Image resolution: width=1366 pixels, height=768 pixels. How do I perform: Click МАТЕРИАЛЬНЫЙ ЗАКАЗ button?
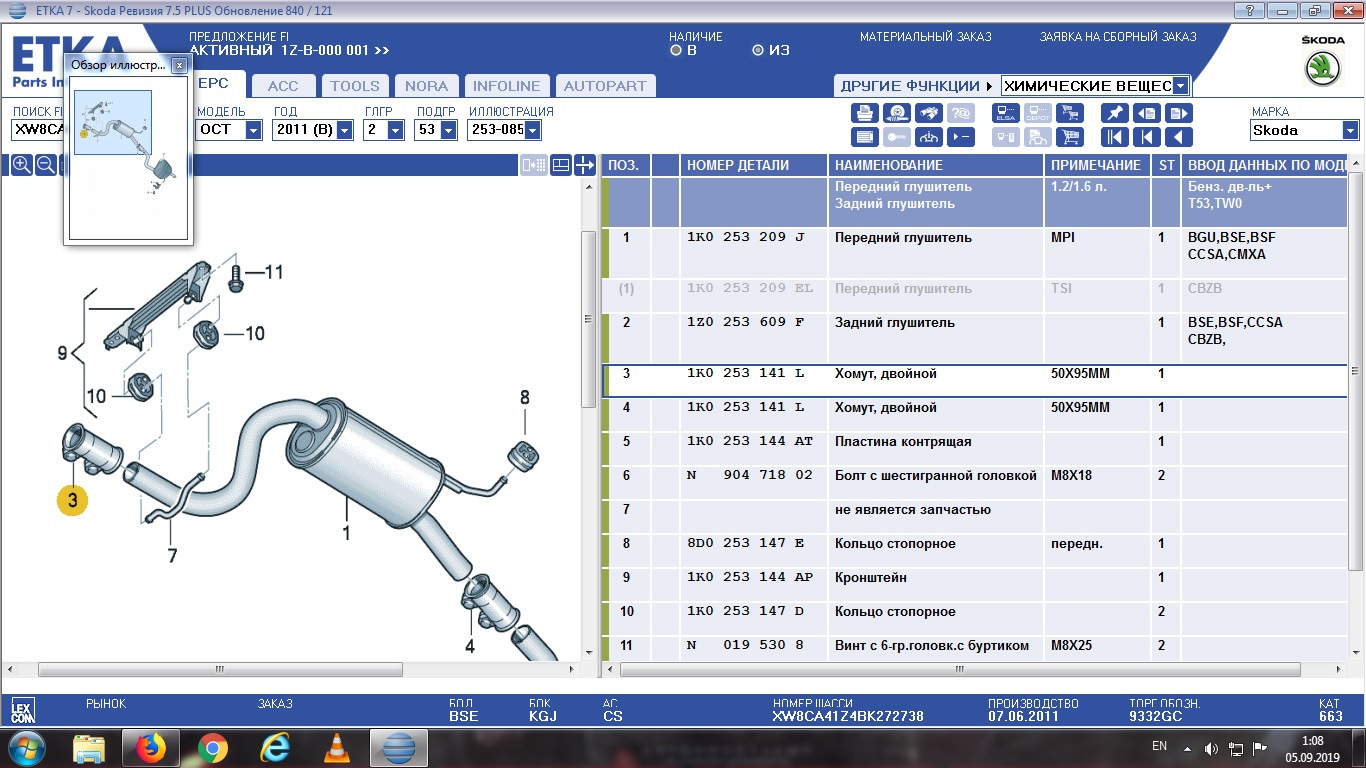[x=926, y=37]
